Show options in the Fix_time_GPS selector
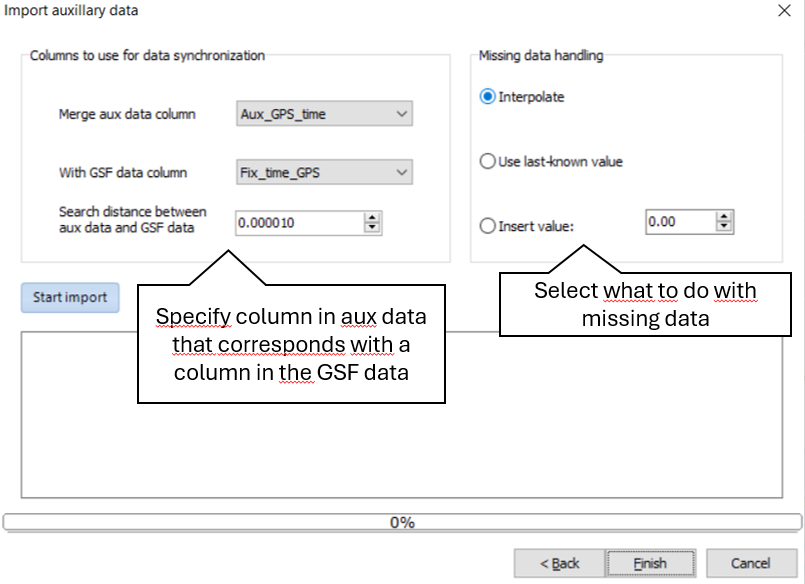This screenshot has height=584, width=805. [403, 172]
